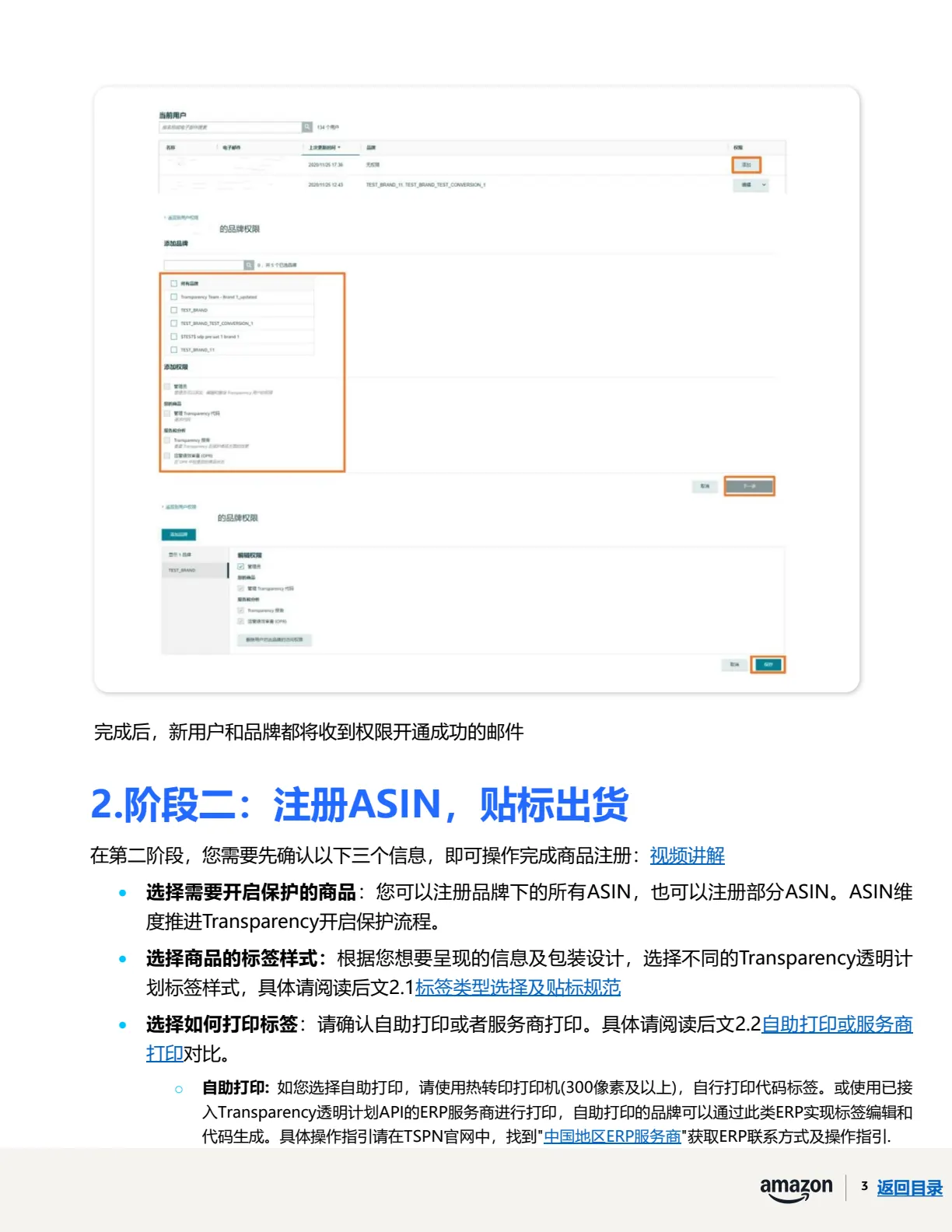The image size is (952, 1232).
Task: Tick the TEST_BRAND_TEST_CONVERSION_1 checkbox
Action: point(174,324)
